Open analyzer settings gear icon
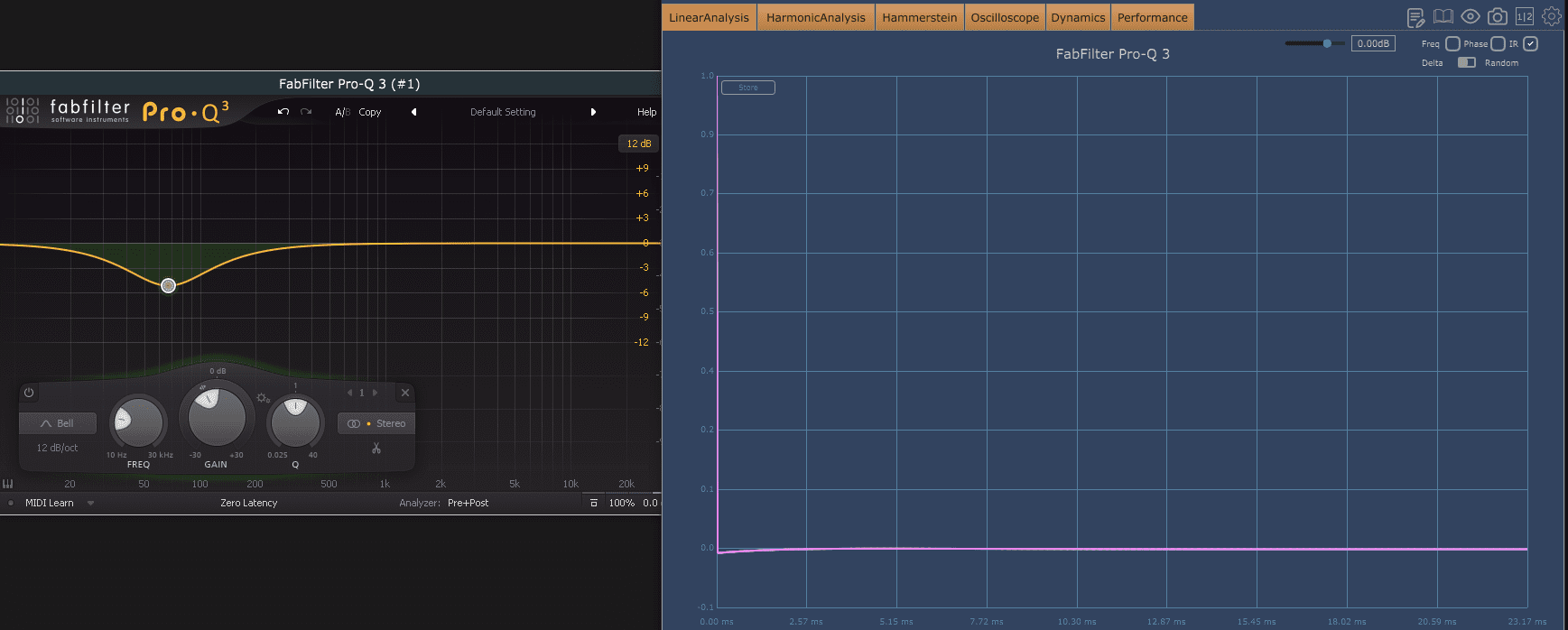Image resolution: width=1568 pixels, height=630 pixels. [x=1552, y=16]
